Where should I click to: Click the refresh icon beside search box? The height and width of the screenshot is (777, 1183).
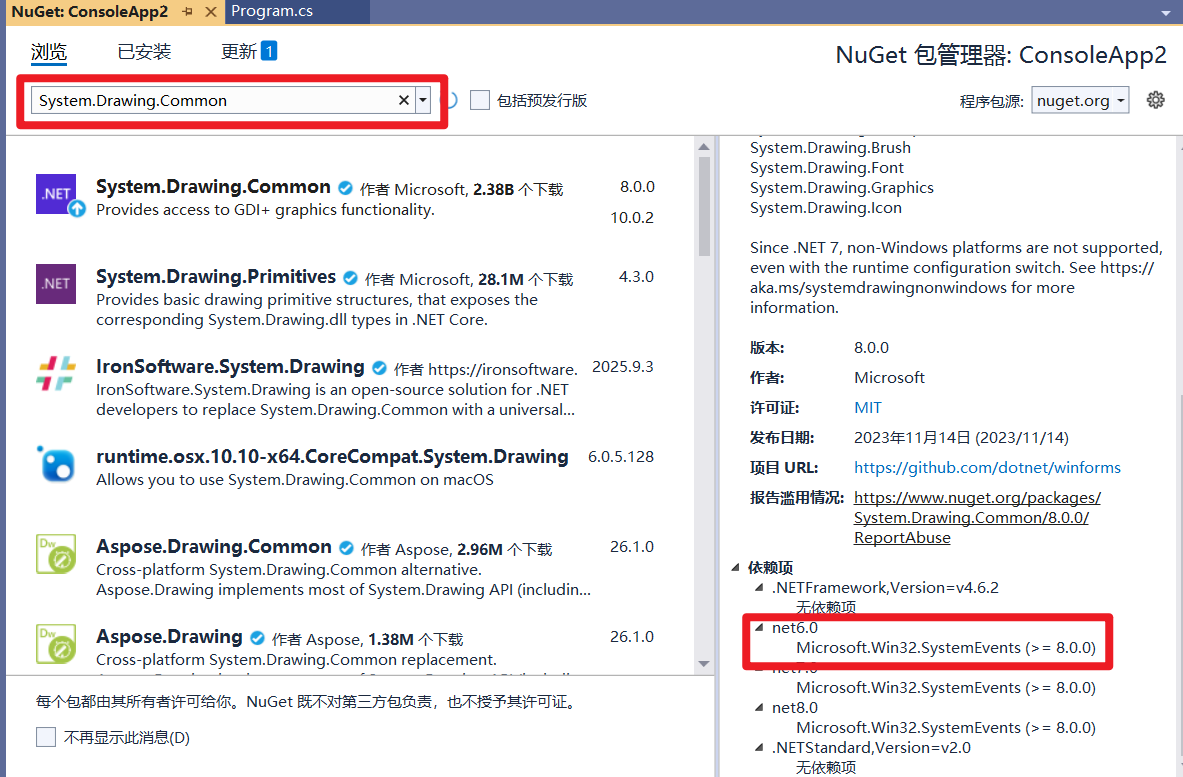tap(451, 100)
